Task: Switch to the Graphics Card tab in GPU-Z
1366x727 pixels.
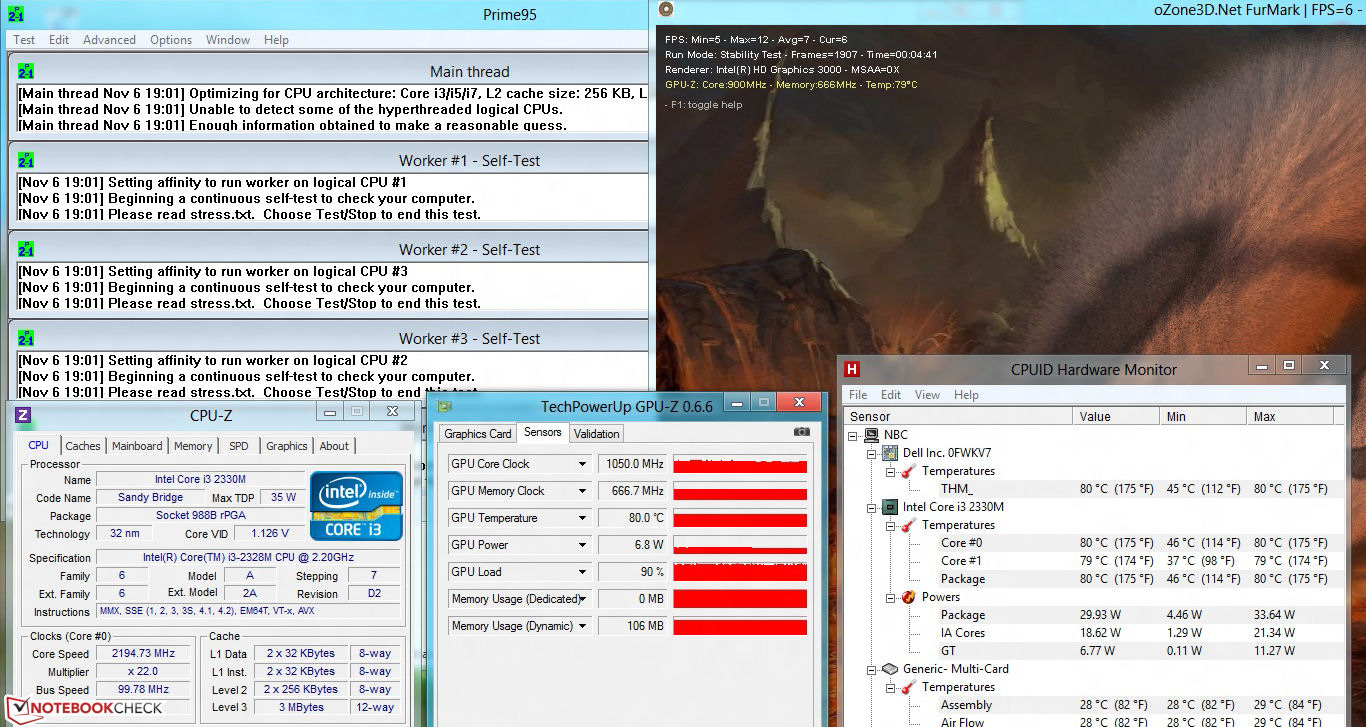Action: (478, 434)
